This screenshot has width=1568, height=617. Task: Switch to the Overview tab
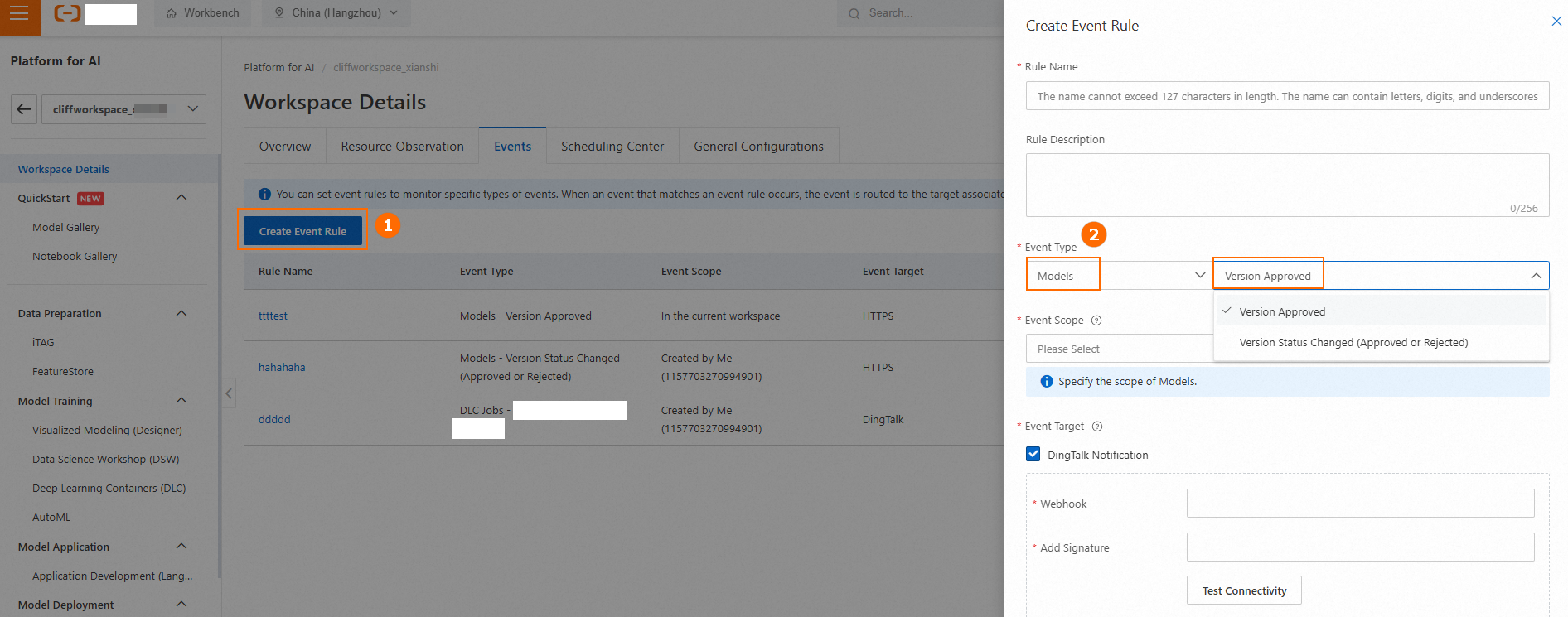point(285,146)
